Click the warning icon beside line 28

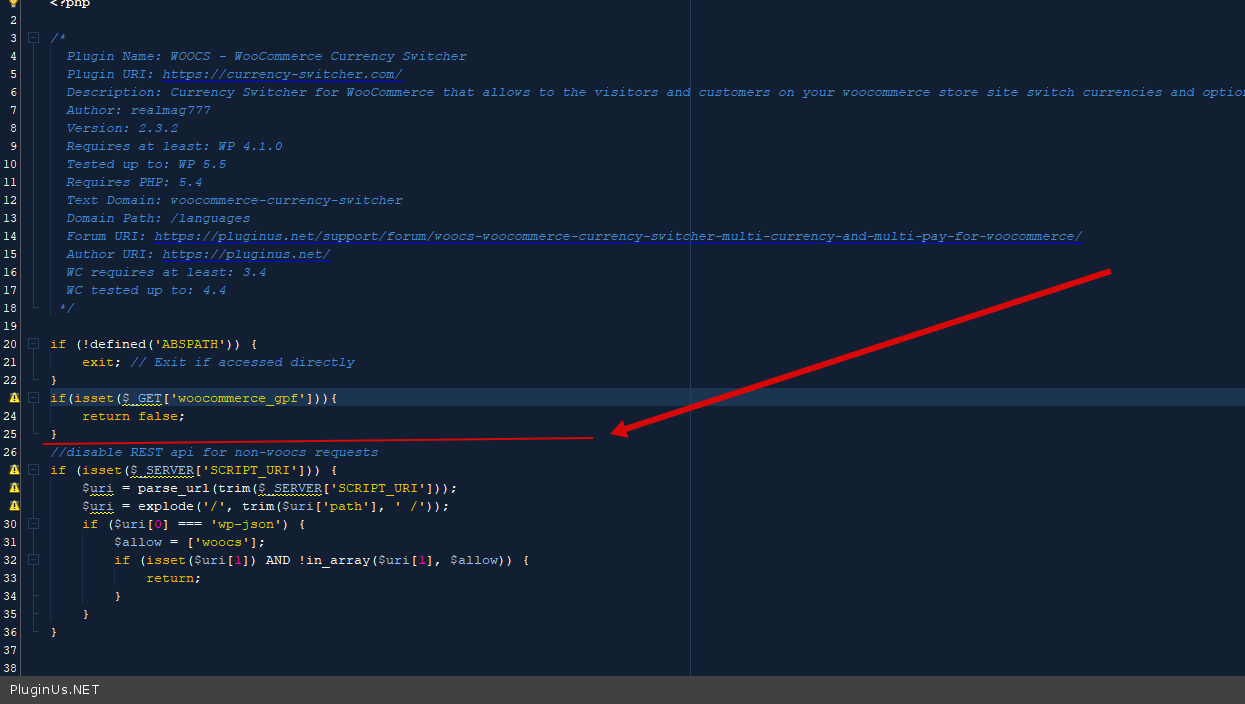click(14, 488)
